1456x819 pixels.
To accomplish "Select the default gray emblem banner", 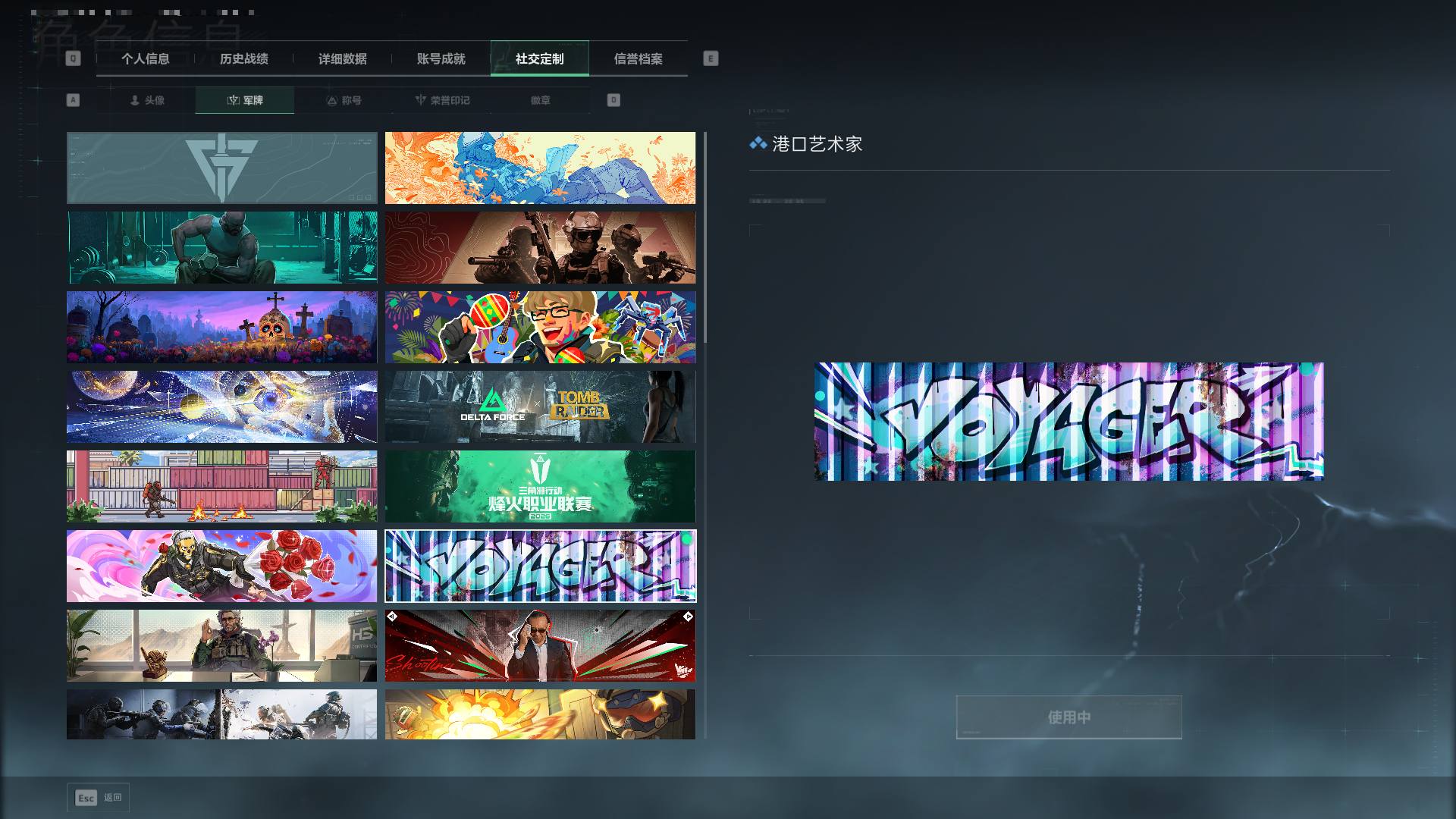I will tap(221, 168).
